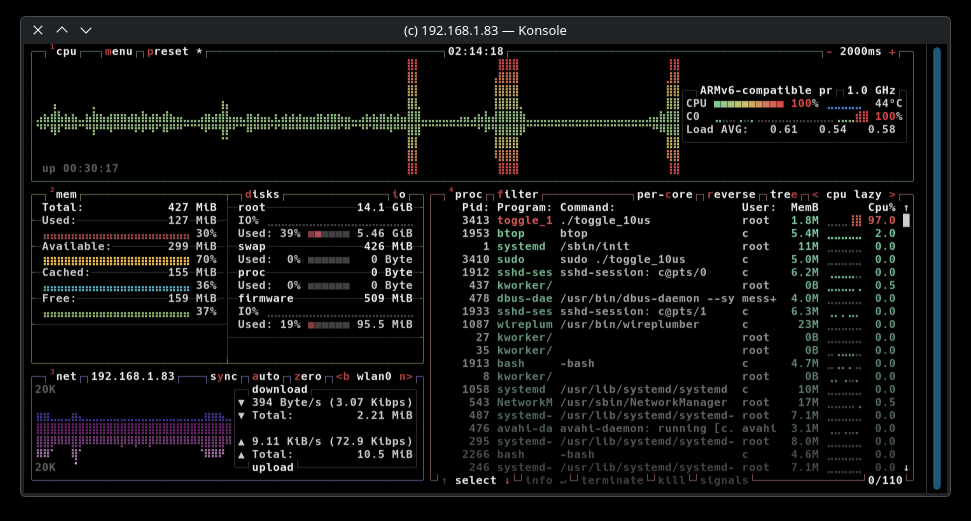Click left arrow before cpu lazy sort
Image resolution: width=971 pixels, height=521 pixels.
[815, 195]
